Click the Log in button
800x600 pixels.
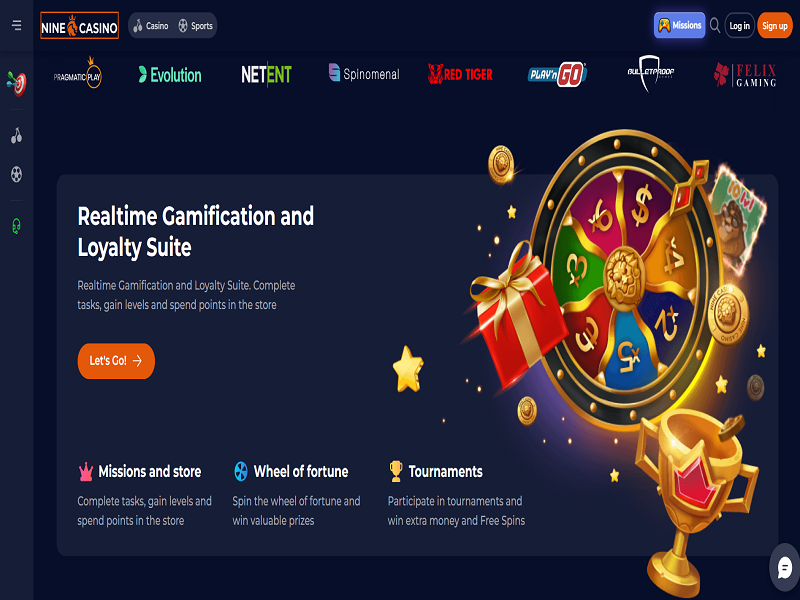(739, 26)
